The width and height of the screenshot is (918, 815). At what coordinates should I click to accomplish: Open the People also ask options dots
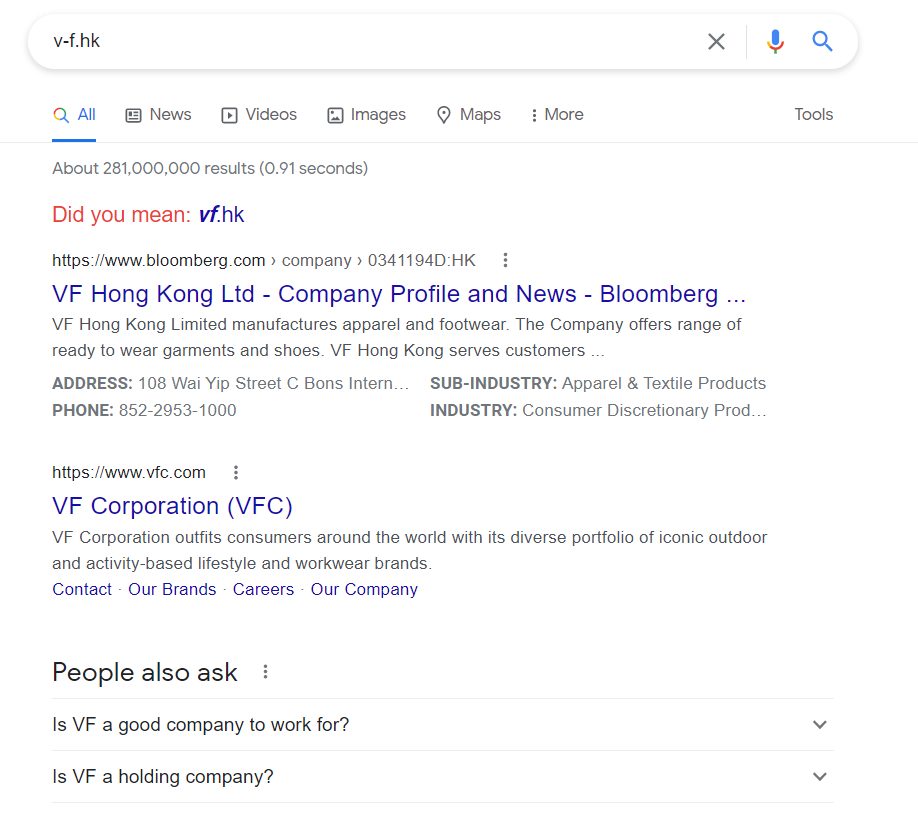coord(265,672)
